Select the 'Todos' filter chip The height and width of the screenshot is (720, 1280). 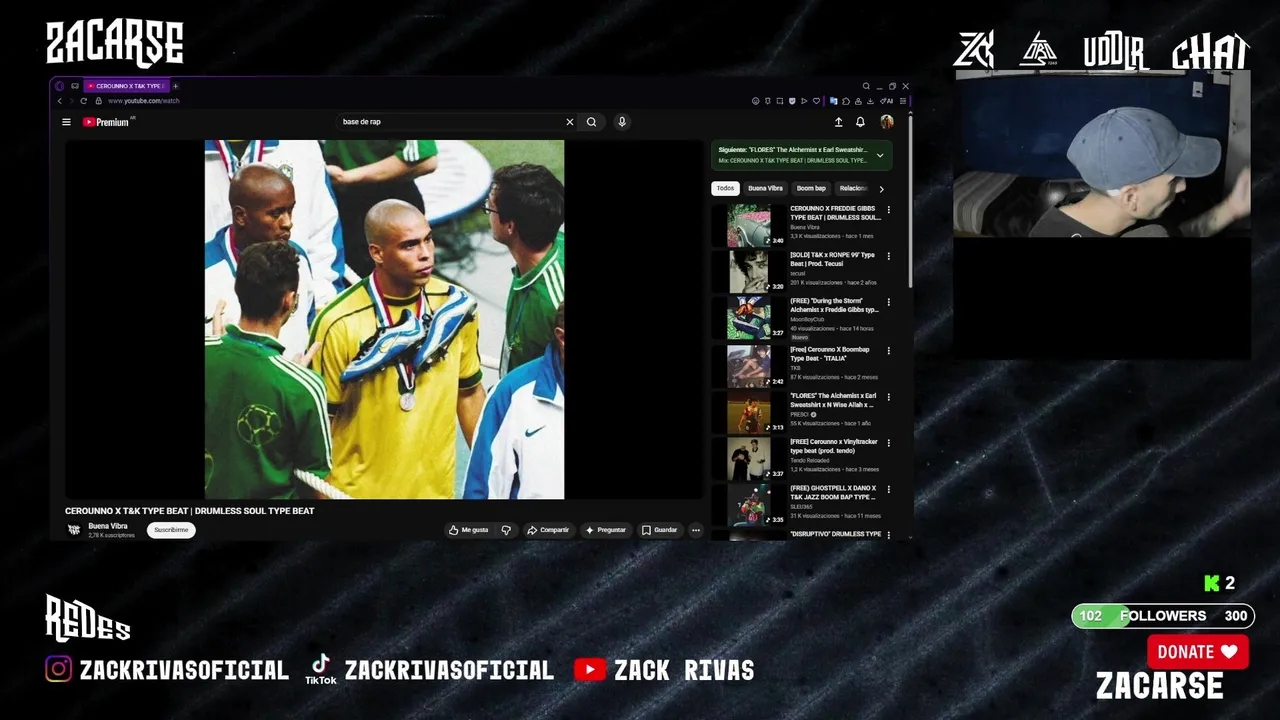(725, 188)
